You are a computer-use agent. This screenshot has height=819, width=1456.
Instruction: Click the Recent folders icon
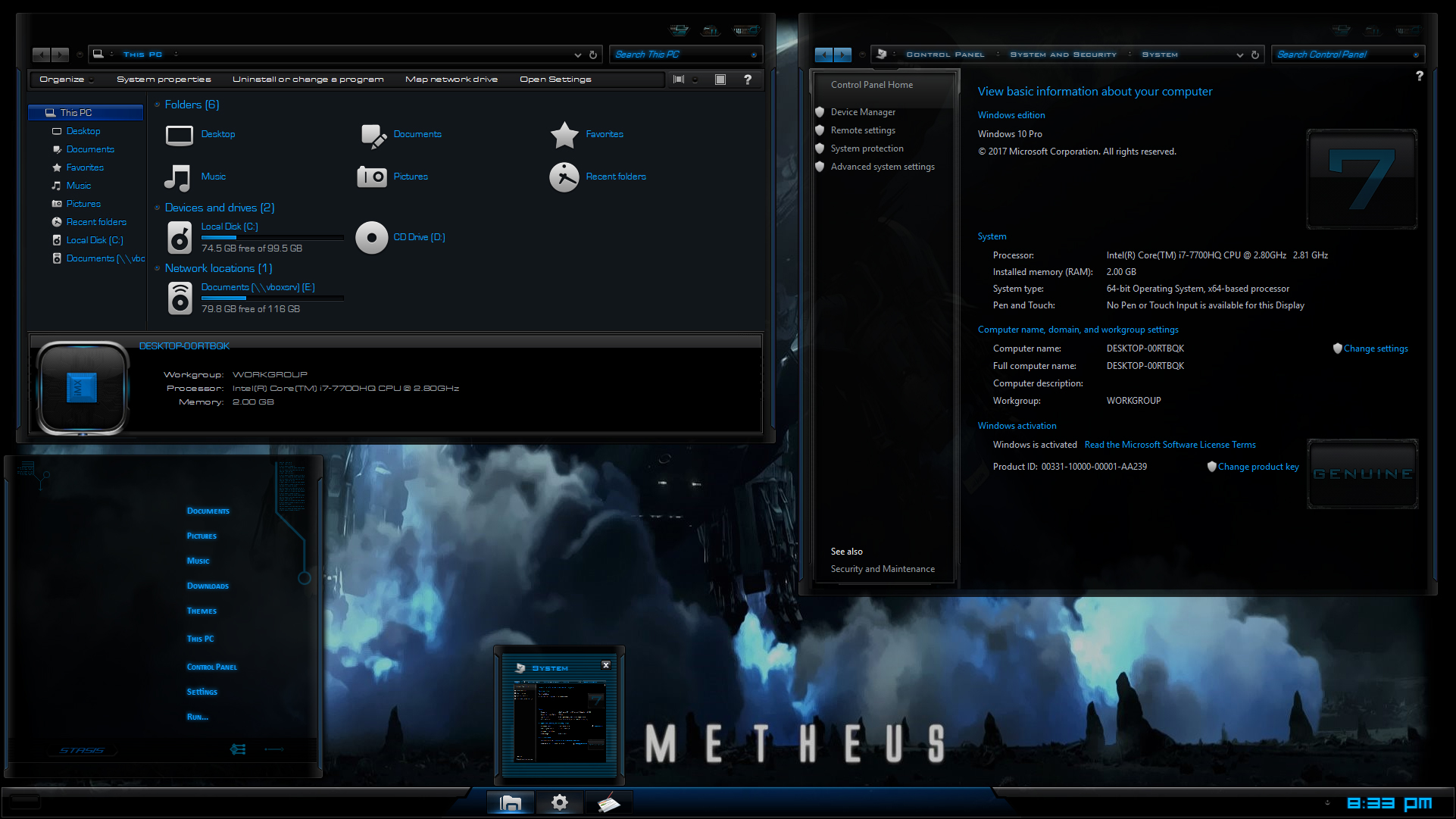tap(564, 177)
